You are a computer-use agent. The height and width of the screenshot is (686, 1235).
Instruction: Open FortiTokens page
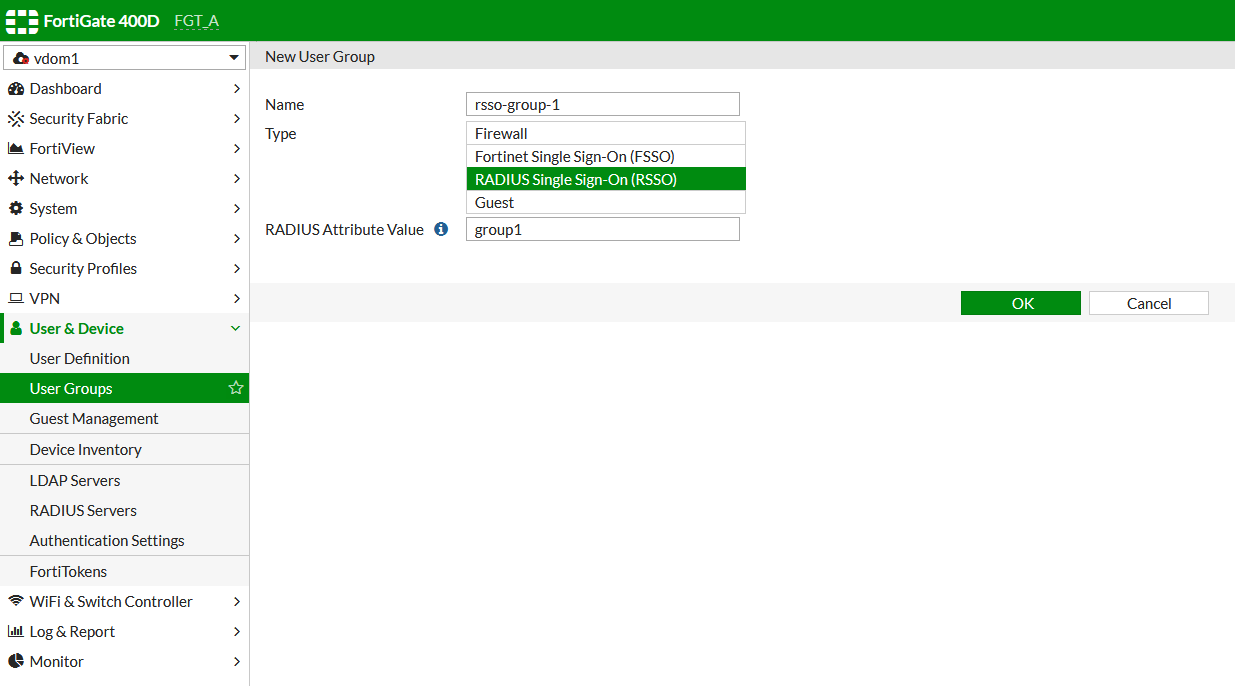tap(124, 571)
